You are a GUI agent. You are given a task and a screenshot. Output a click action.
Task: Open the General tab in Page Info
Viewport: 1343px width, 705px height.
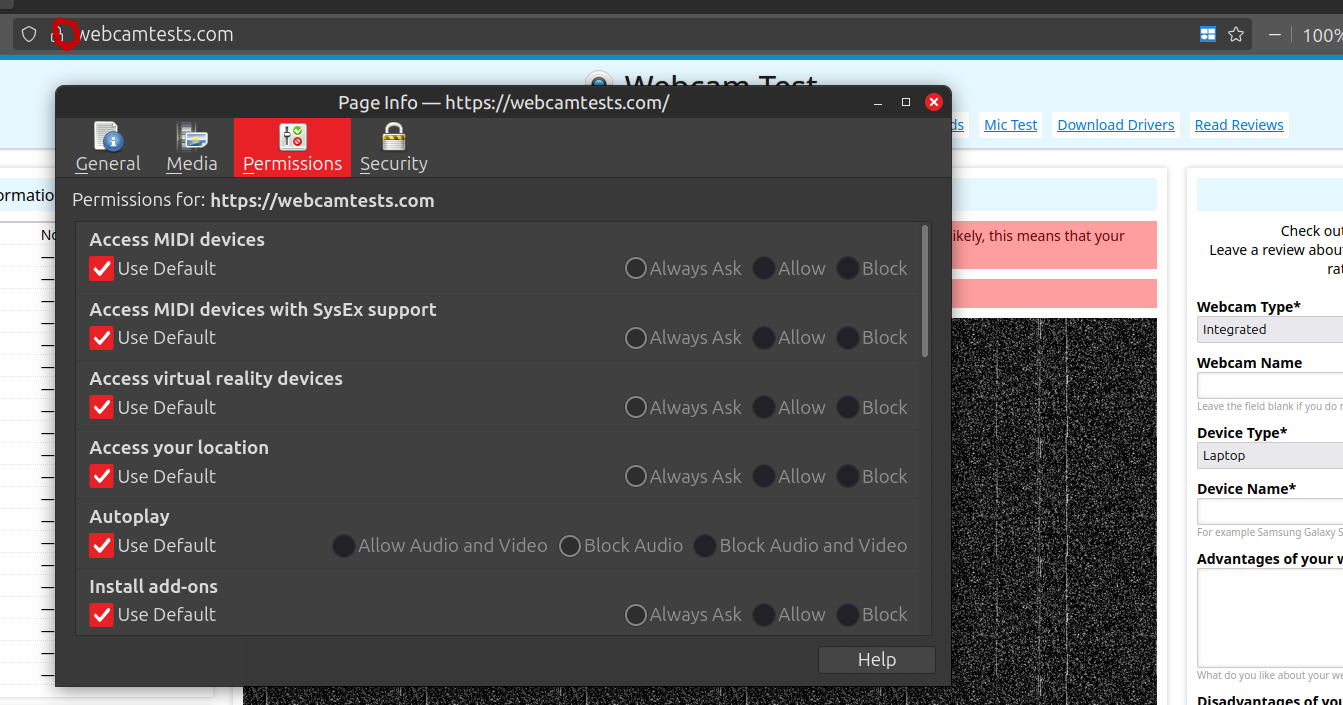[108, 148]
